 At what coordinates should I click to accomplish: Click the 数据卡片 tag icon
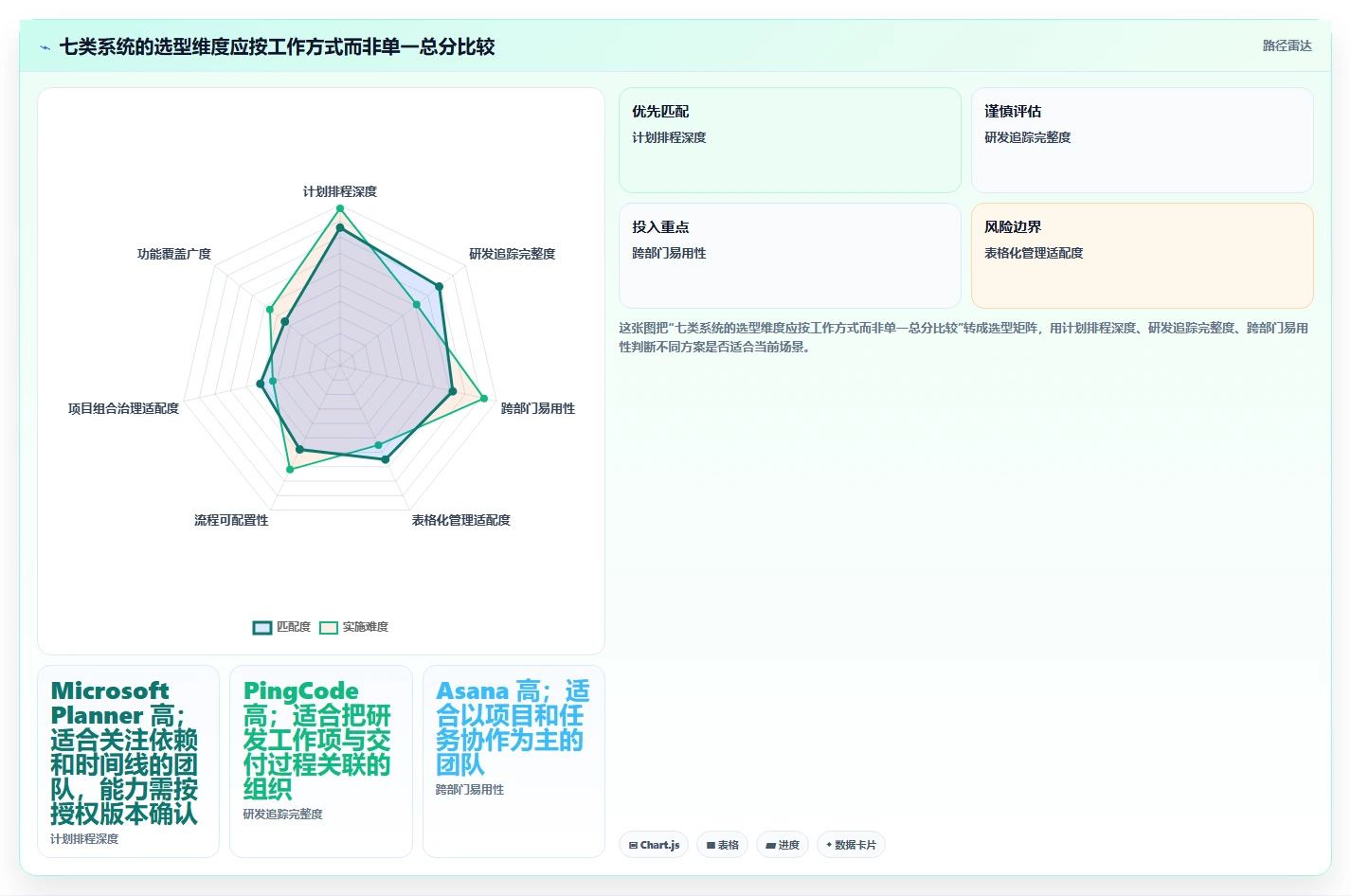click(829, 845)
